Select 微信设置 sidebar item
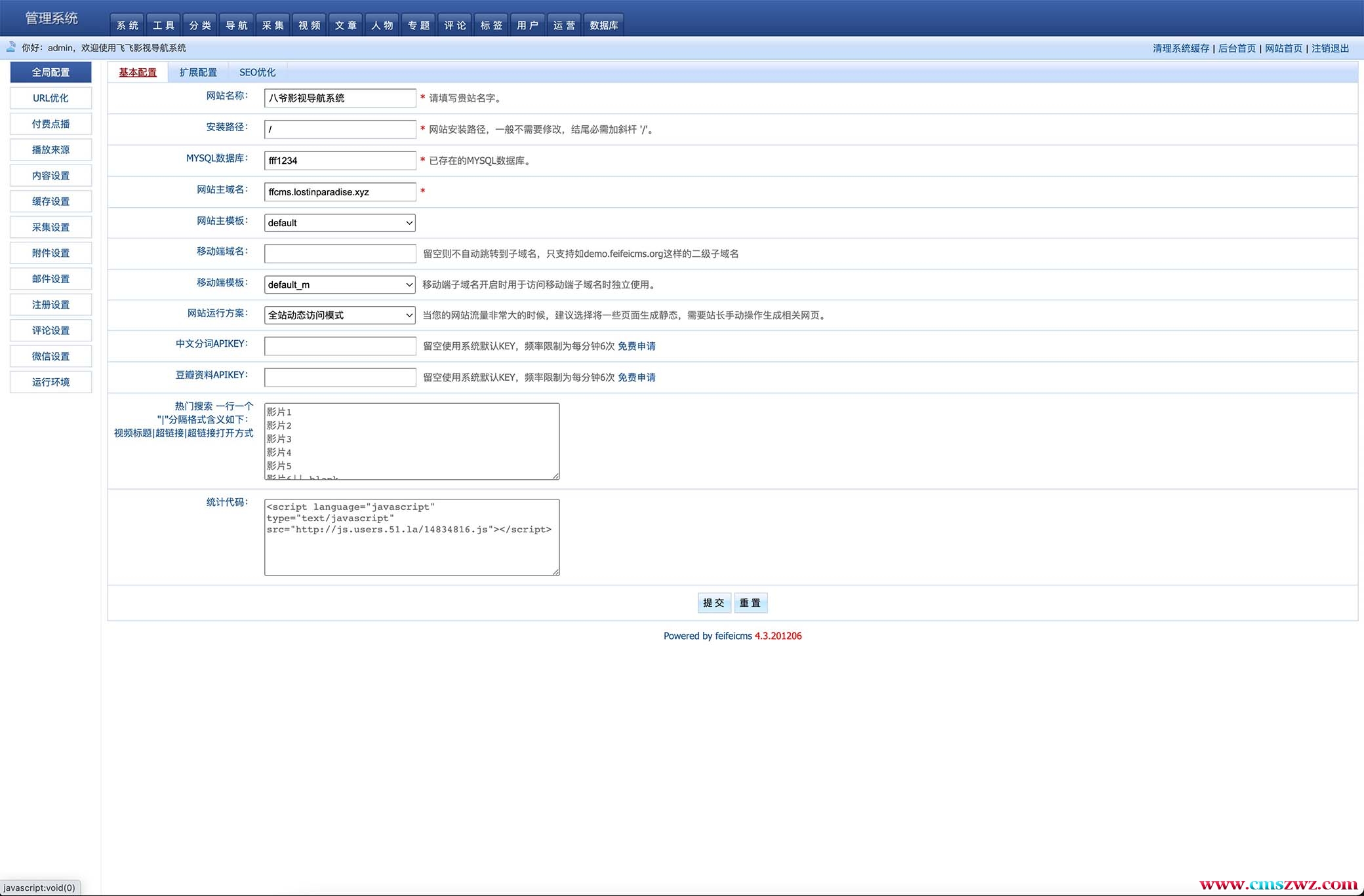The width and height of the screenshot is (1364, 896). click(50, 356)
